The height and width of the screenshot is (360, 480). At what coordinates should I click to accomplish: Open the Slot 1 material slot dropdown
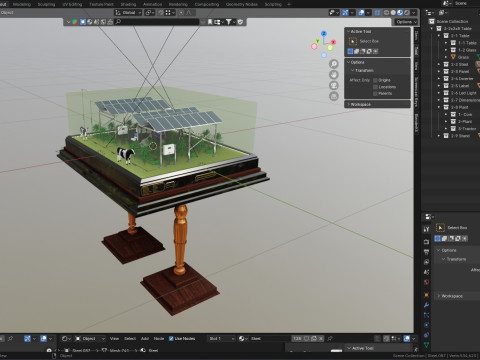click(221, 338)
